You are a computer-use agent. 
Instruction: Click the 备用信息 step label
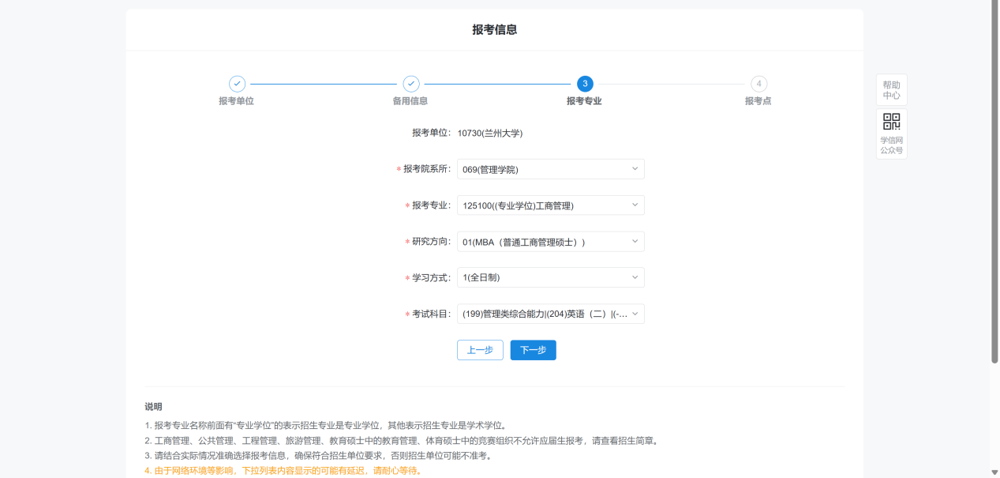[x=411, y=101]
